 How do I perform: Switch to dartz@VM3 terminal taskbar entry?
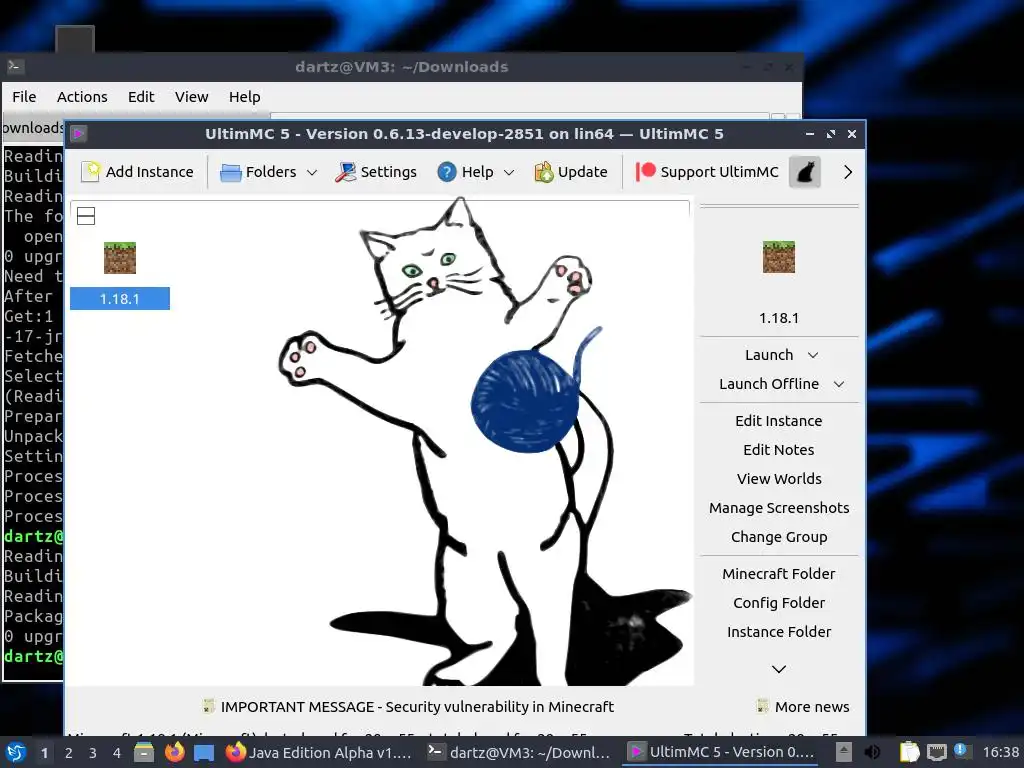519,752
